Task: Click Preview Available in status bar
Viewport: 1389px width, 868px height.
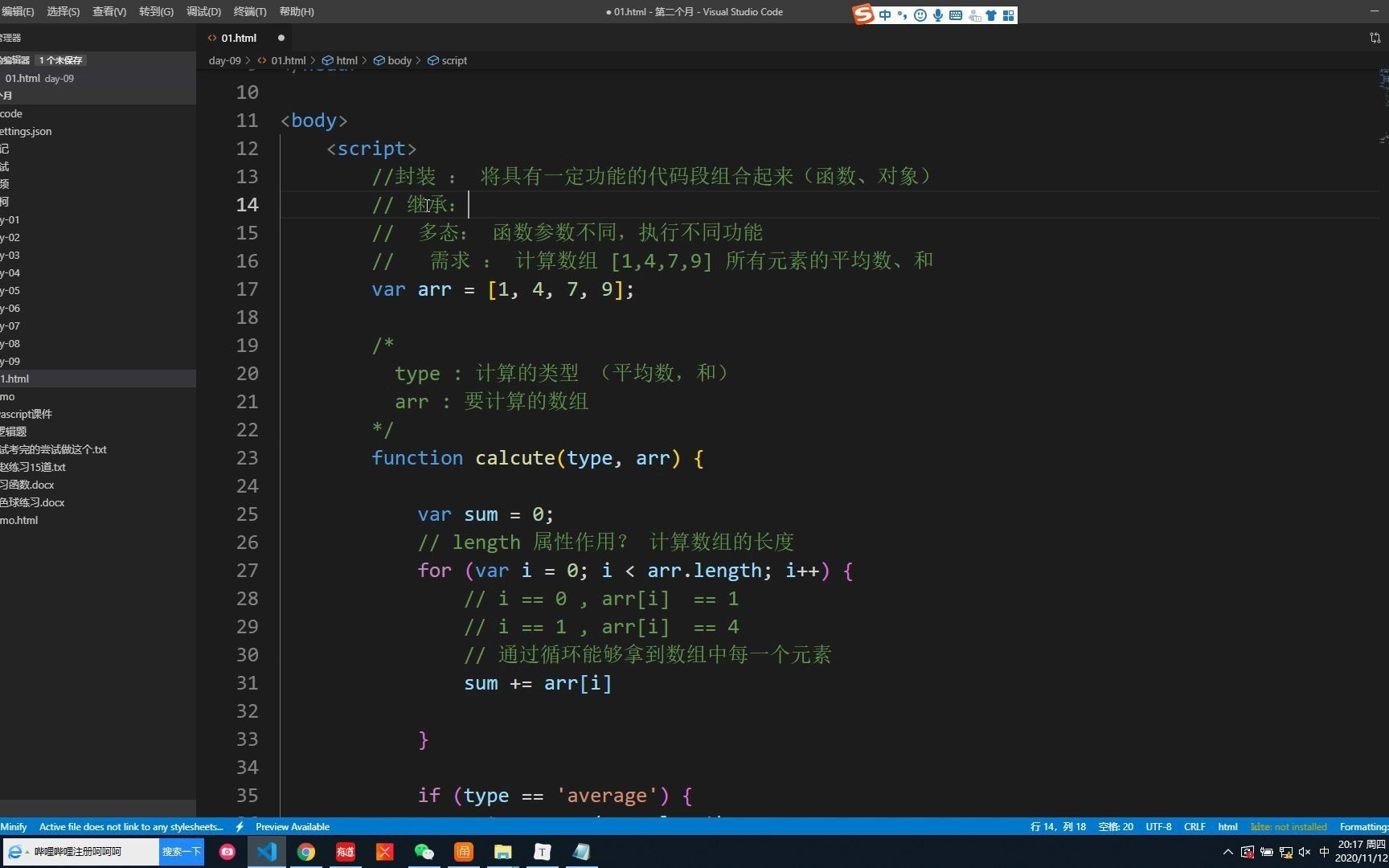Action: click(293, 826)
